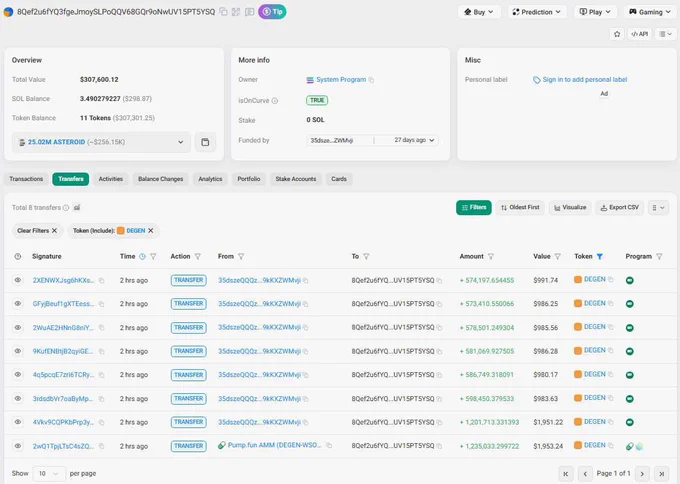Copy signature GFyjBeuf1gXTEess
680x484 pixels.
point(101,304)
